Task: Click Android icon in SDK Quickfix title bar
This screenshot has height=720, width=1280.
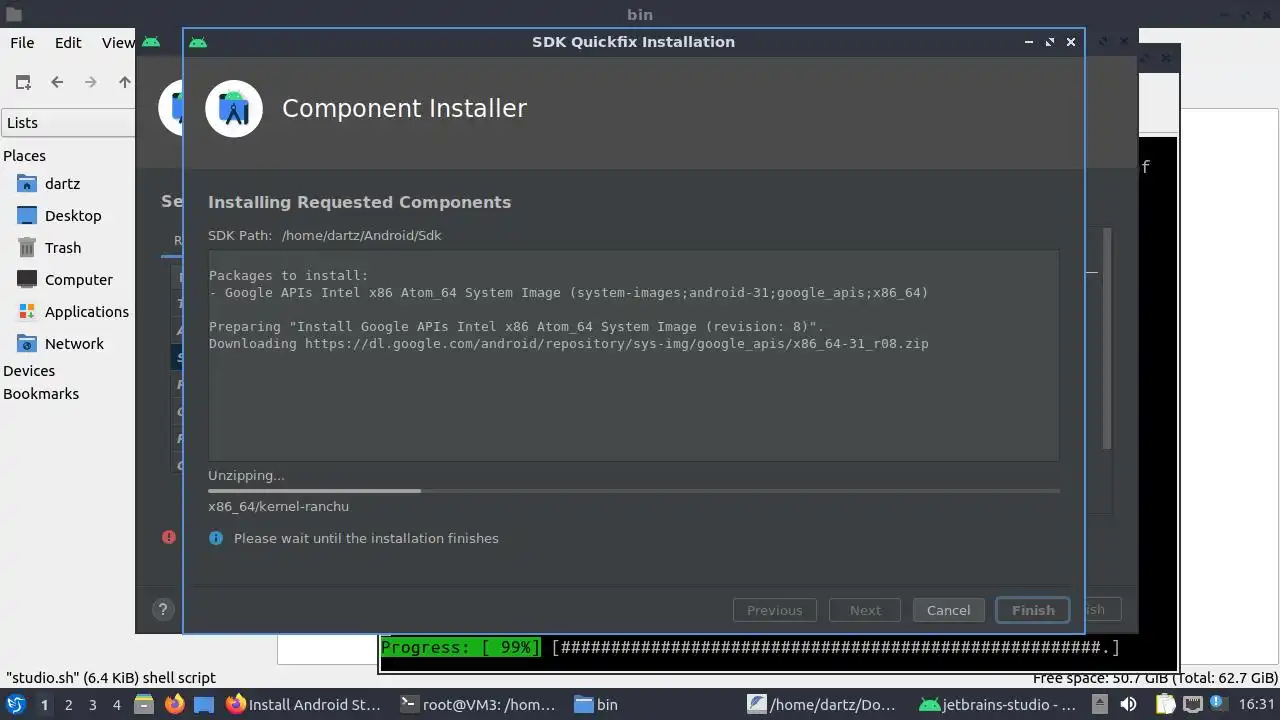Action: pos(198,42)
